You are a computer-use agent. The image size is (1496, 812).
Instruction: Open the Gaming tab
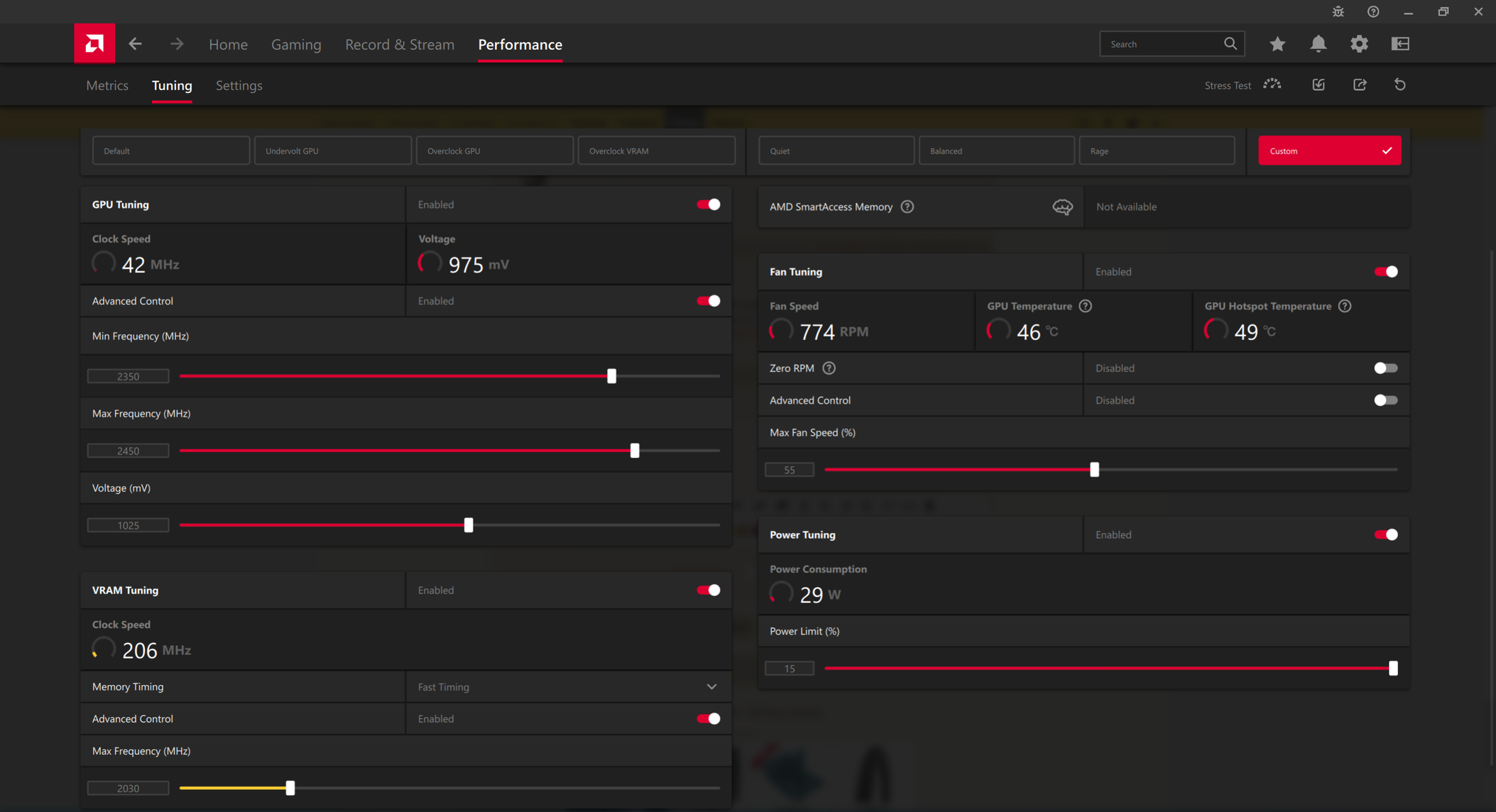click(x=296, y=44)
